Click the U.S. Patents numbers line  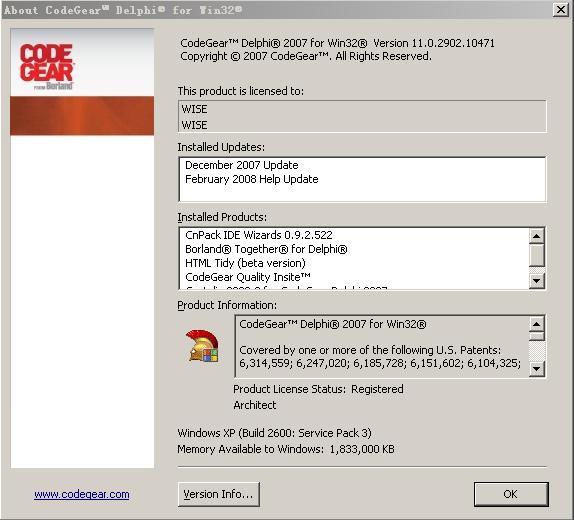[380, 363]
